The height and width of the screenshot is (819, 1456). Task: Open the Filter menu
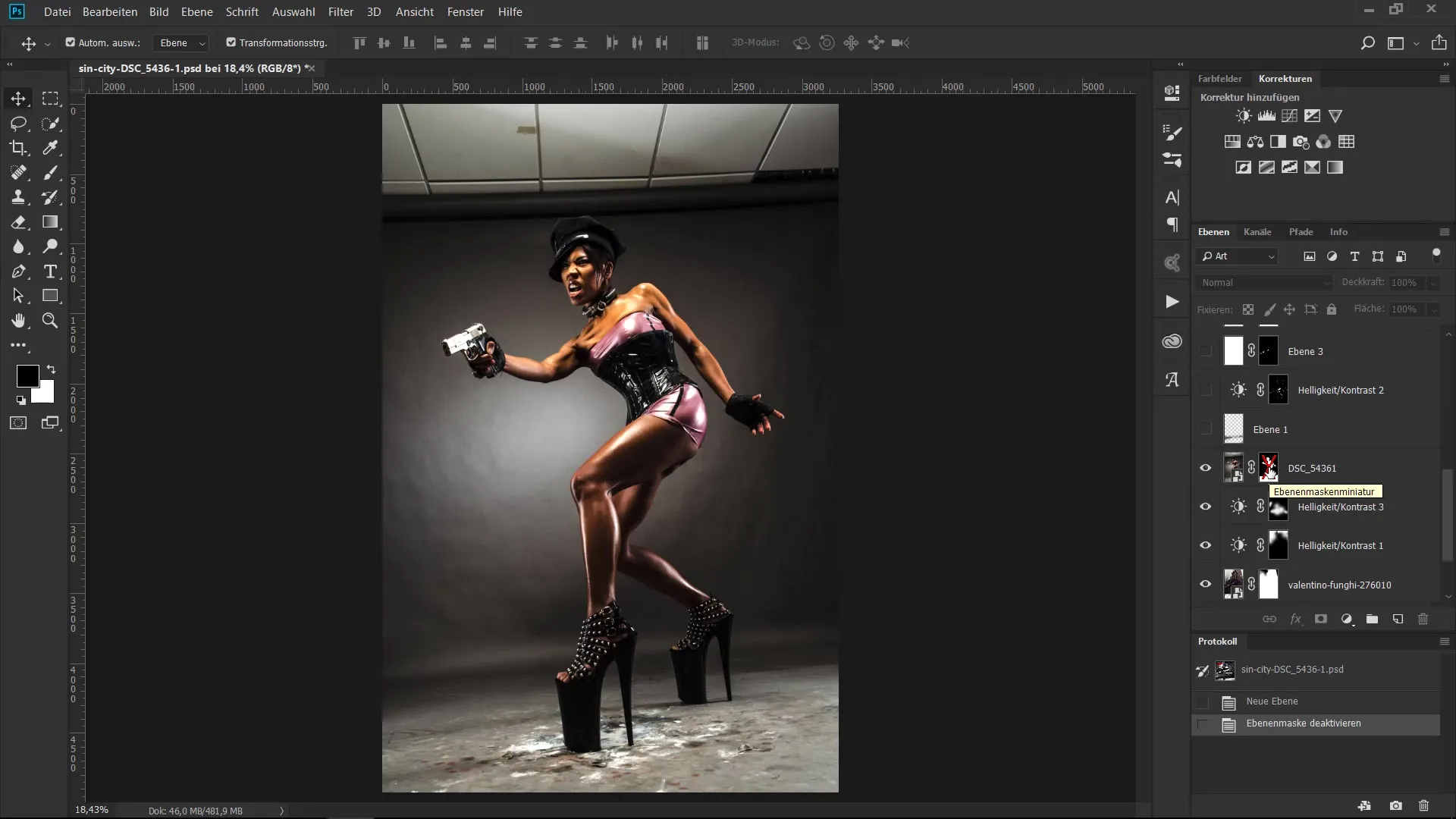pos(340,12)
